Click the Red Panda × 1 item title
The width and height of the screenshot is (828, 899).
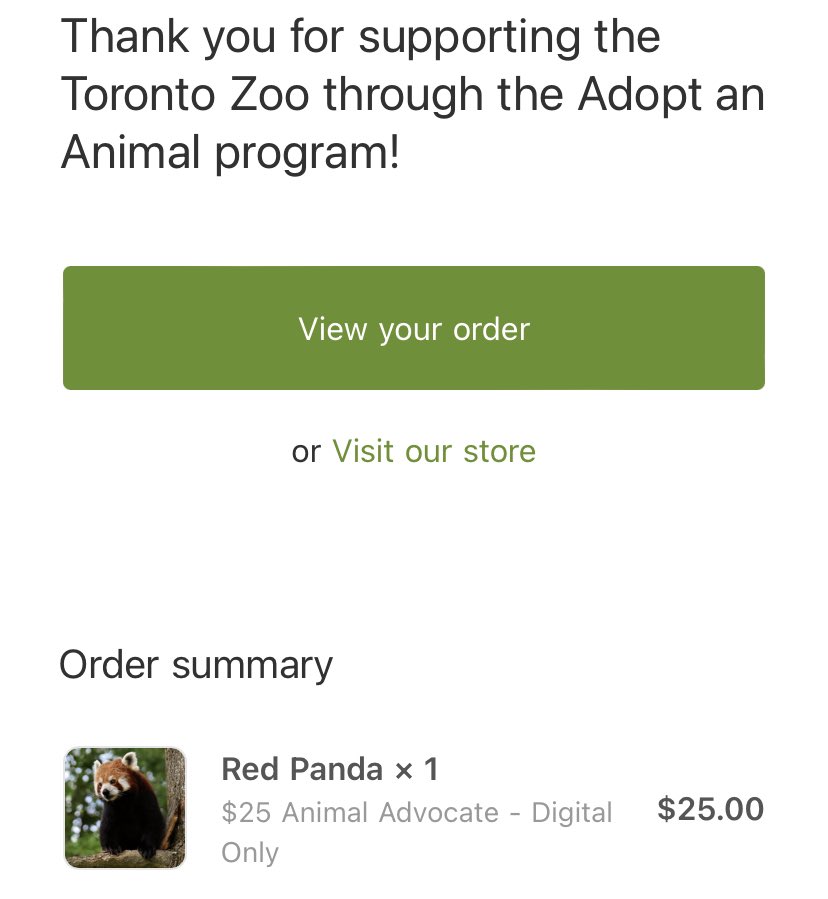pyautogui.click(x=330, y=769)
